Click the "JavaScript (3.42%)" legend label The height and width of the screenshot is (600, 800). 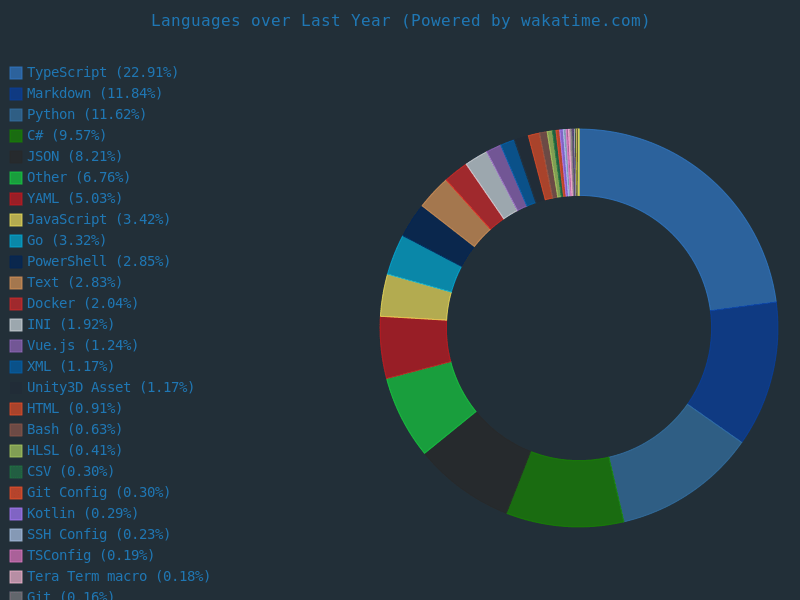pyautogui.click(x=98, y=220)
